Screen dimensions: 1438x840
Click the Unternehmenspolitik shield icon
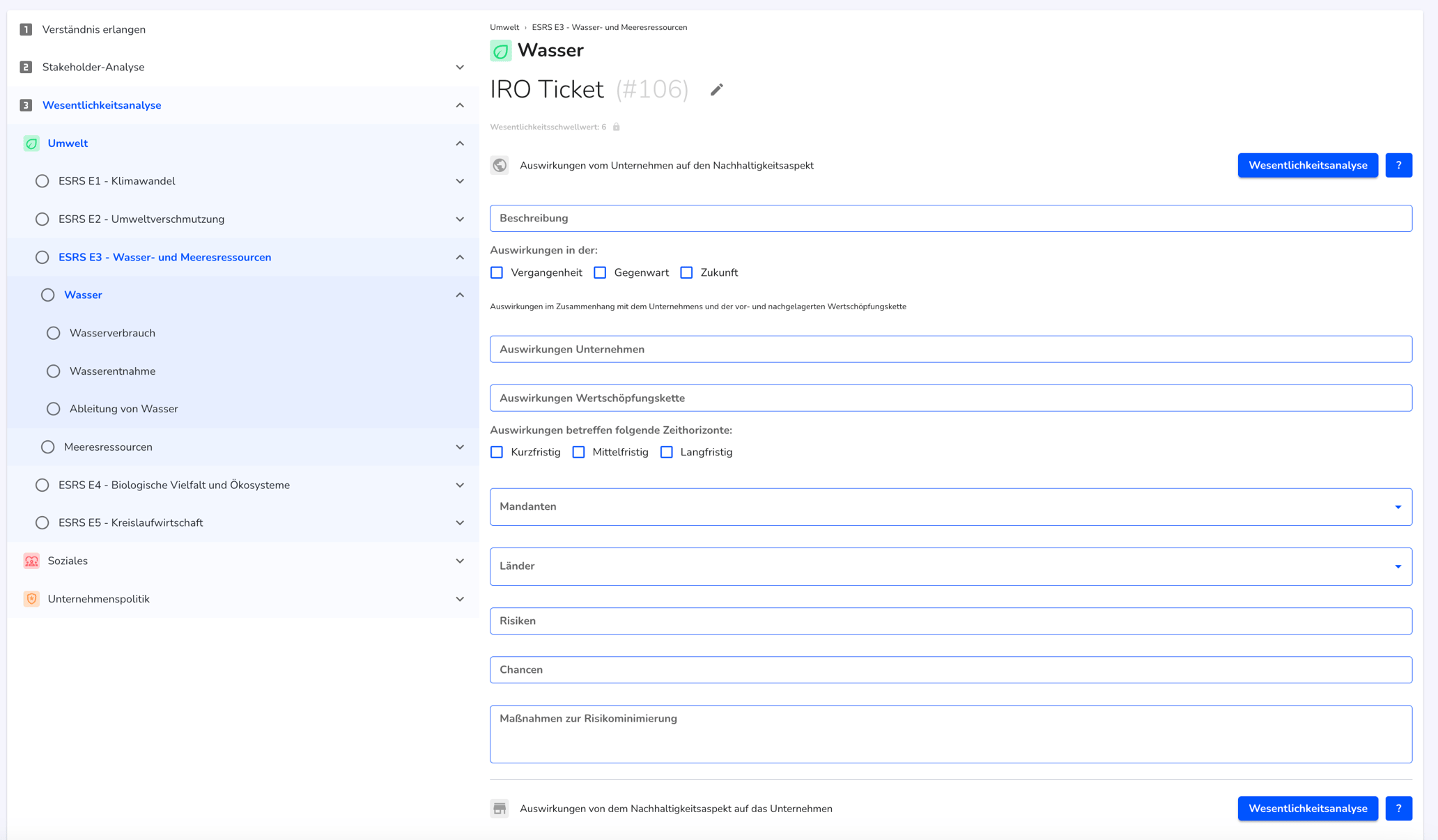click(31, 599)
